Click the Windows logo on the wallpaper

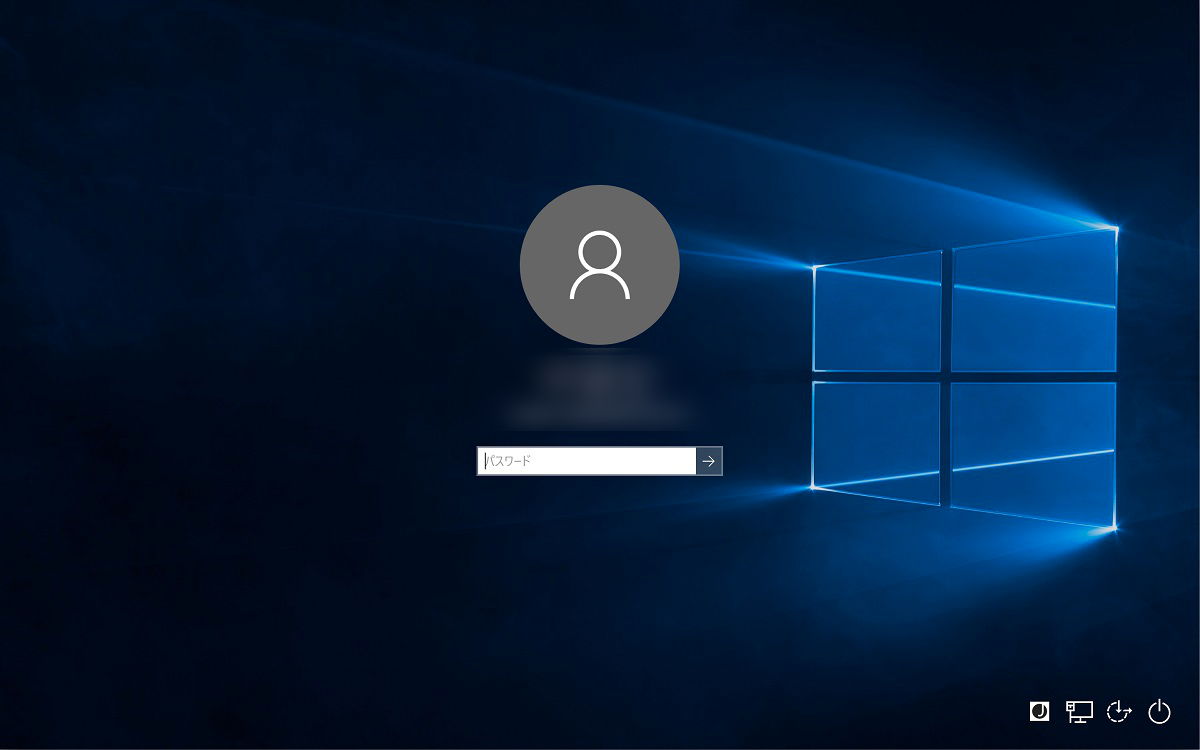point(963,378)
